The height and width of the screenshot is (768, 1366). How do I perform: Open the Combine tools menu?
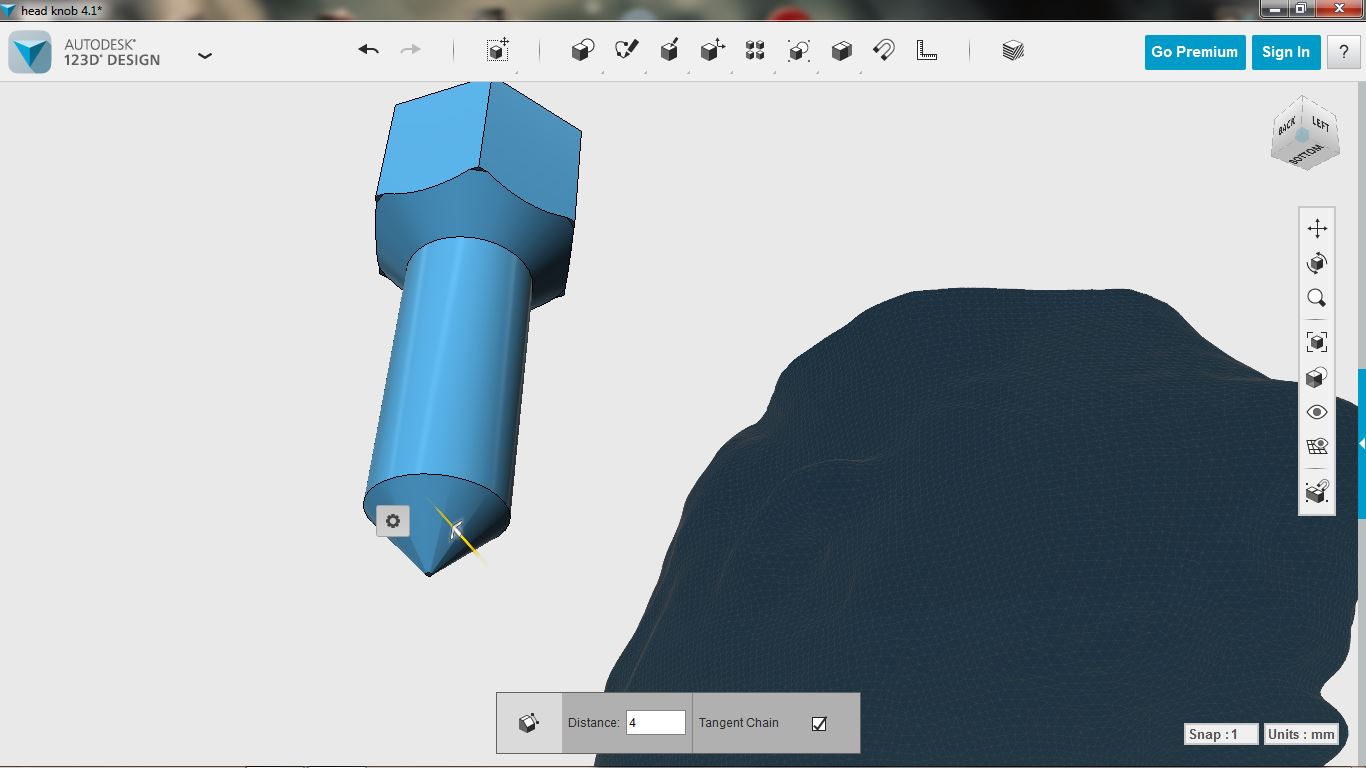(841, 50)
